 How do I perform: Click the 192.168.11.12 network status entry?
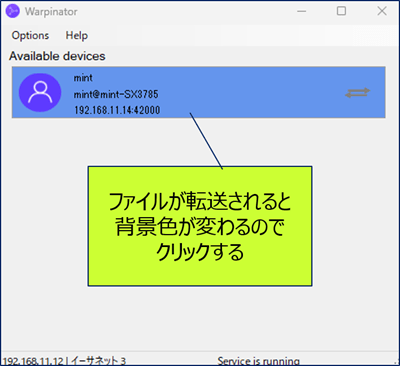(64, 361)
